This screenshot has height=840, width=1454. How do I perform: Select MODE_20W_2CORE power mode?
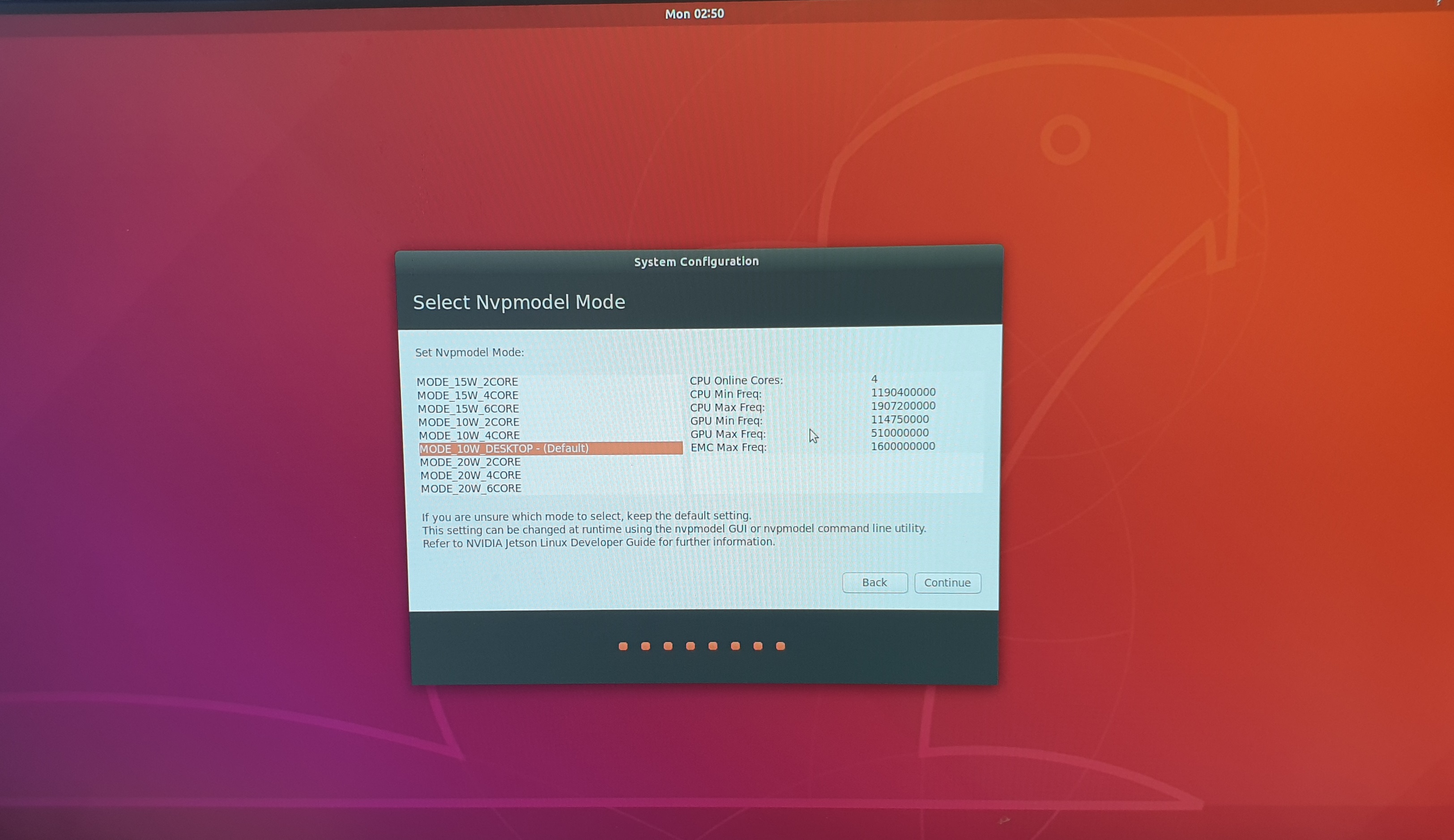pos(470,462)
